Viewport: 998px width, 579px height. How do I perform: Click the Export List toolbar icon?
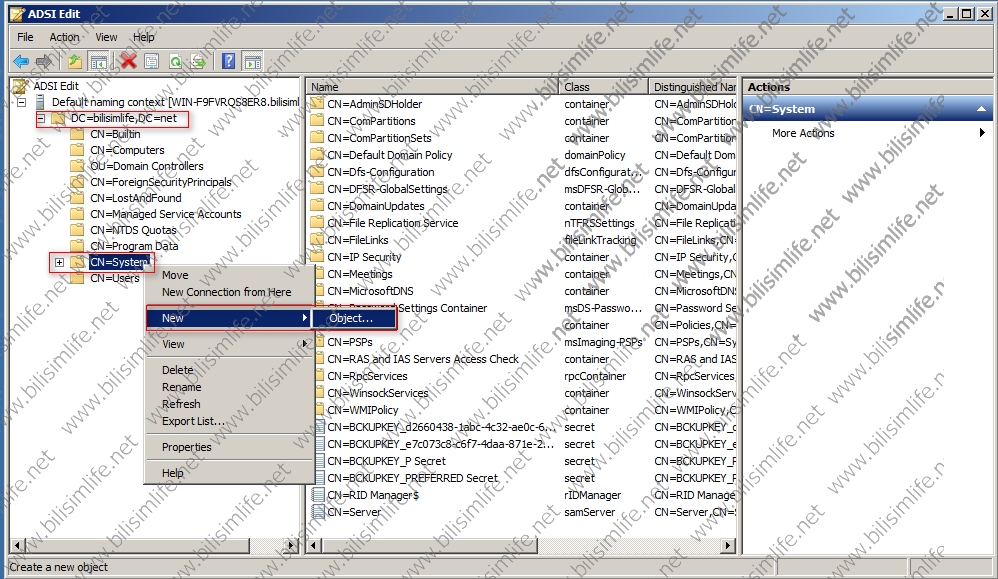coord(198,62)
